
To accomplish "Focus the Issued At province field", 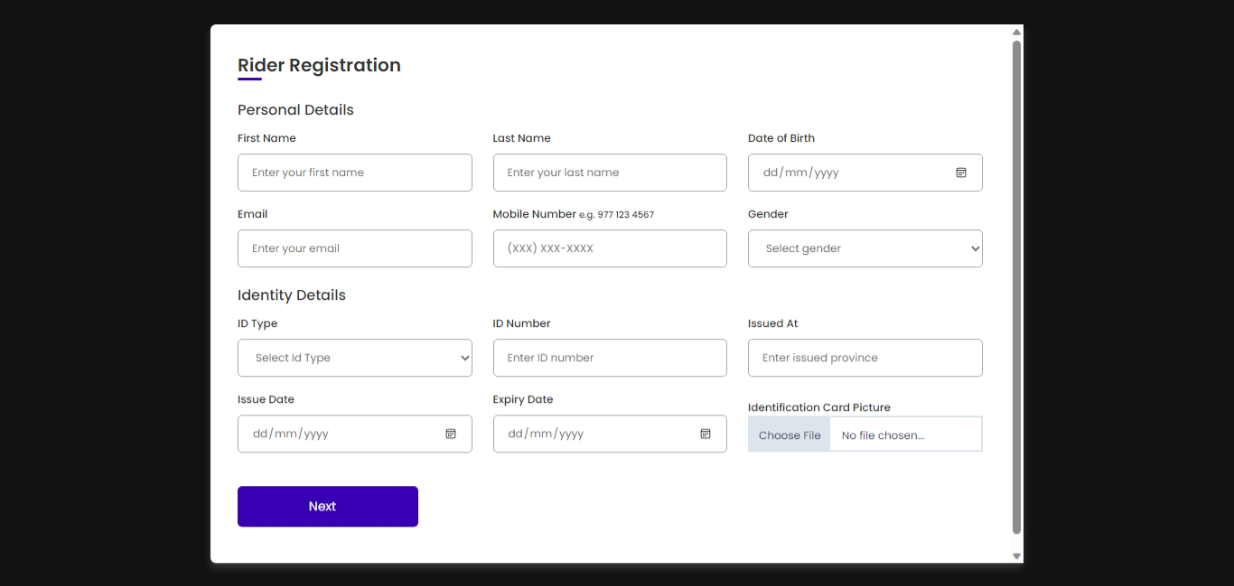I will [x=865, y=358].
